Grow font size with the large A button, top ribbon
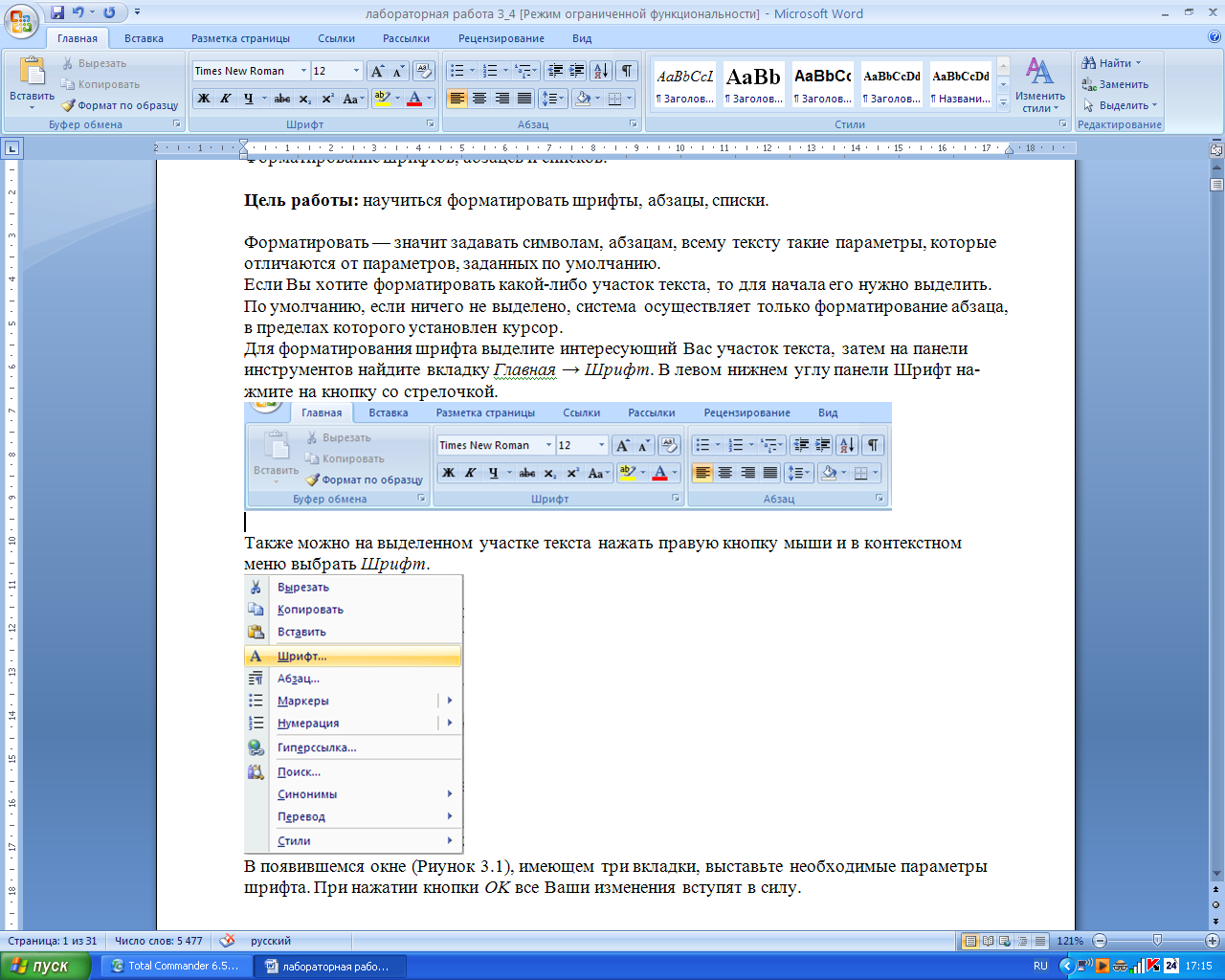 tap(377, 71)
